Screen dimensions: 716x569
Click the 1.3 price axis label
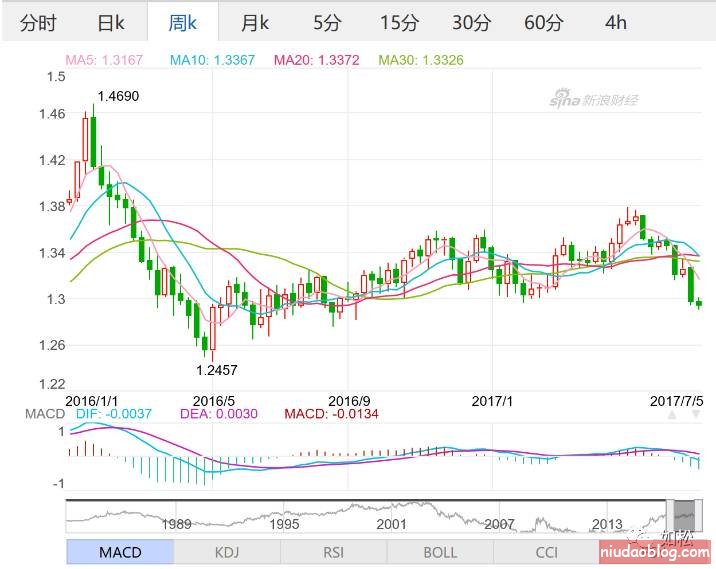pyautogui.click(x=56, y=299)
